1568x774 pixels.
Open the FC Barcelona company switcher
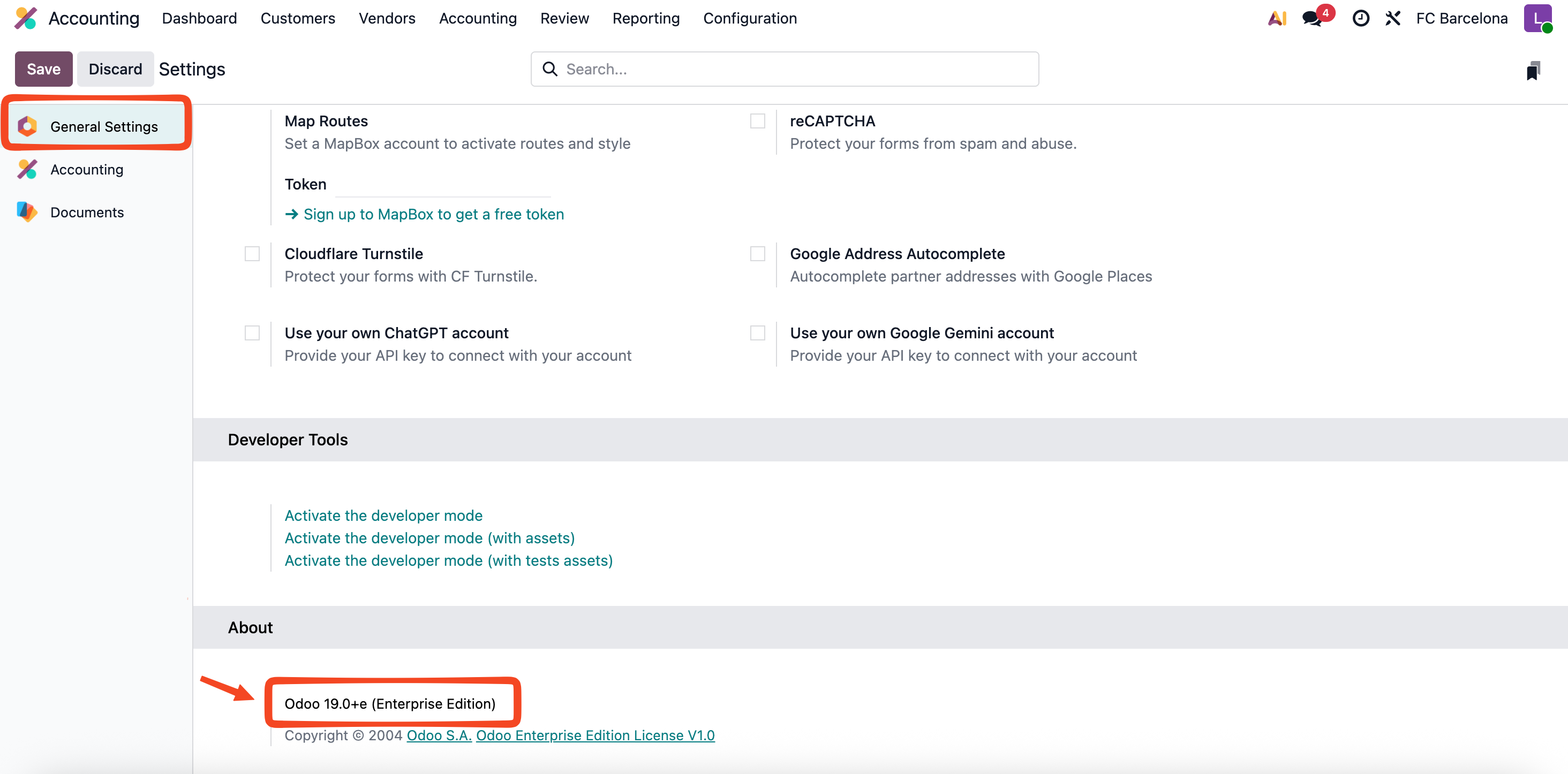tap(1461, 18)
